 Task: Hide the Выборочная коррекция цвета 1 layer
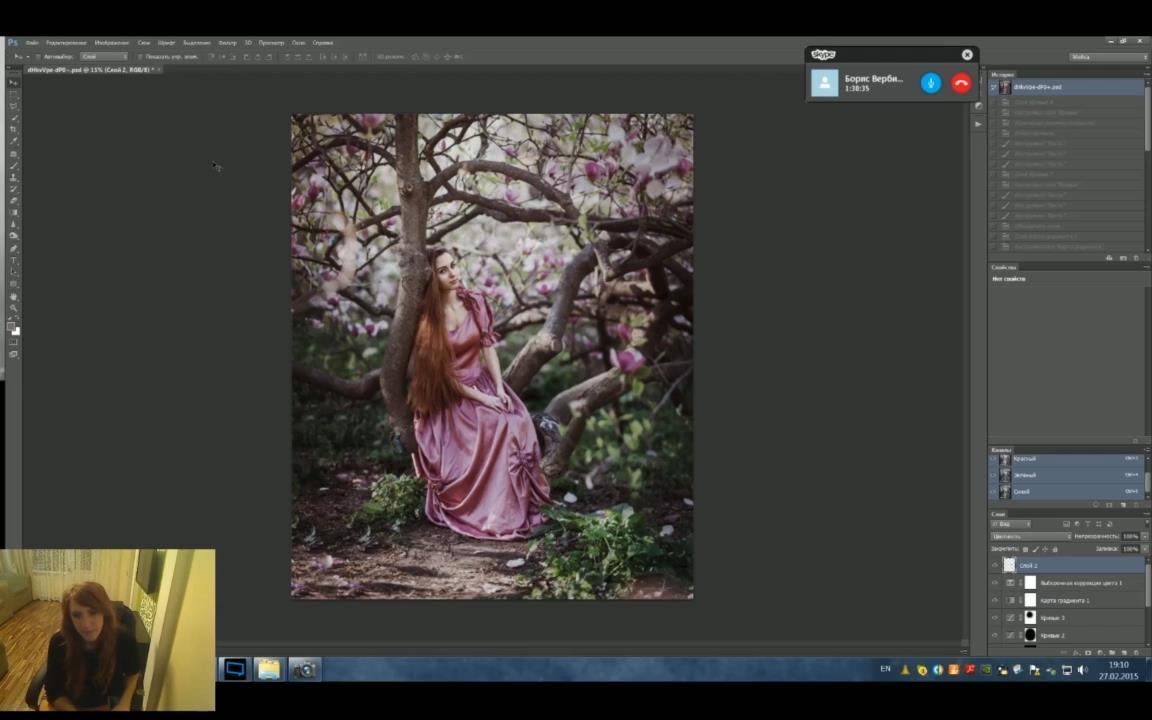(x=995, y=583)
